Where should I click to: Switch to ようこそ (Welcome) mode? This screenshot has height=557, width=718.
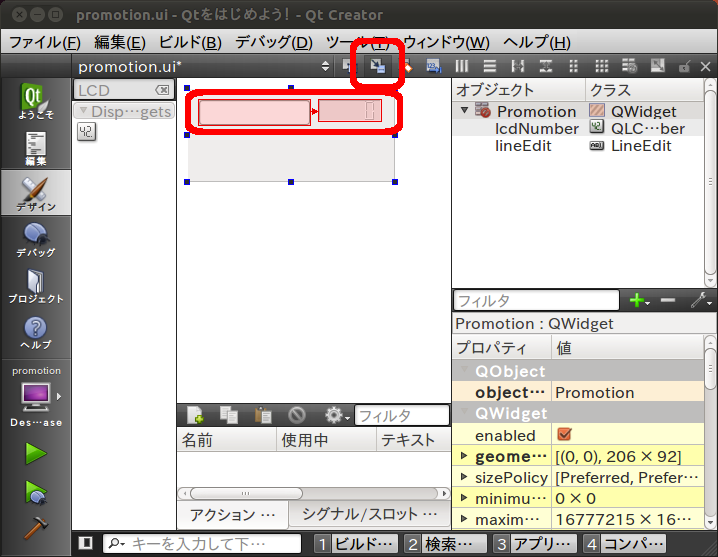click(x=35, y=101)
